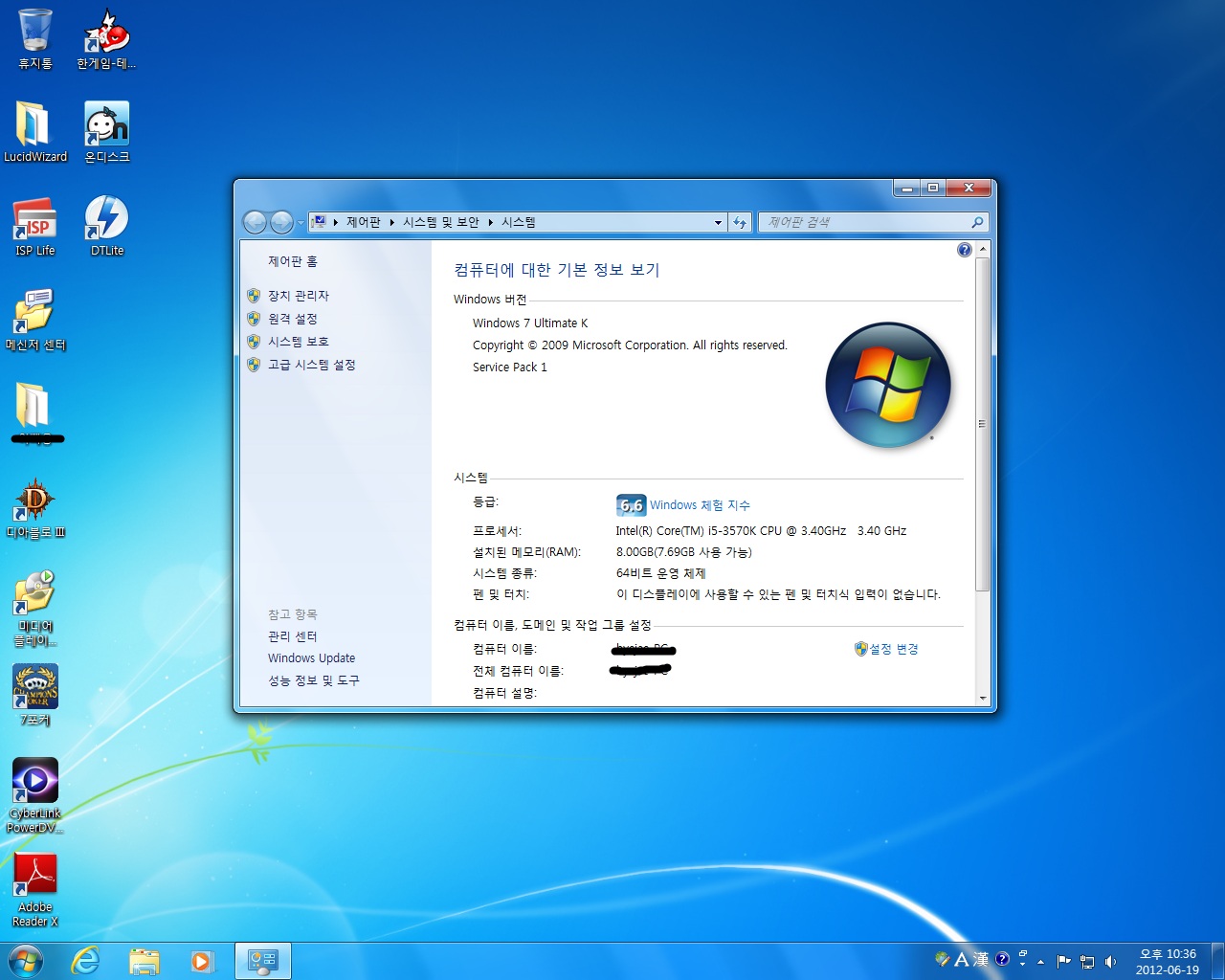Image resolution: width=1225 pixels, height=980 pixels.
Task: Click the refresh button beside address bar
Action: [740, 222]
